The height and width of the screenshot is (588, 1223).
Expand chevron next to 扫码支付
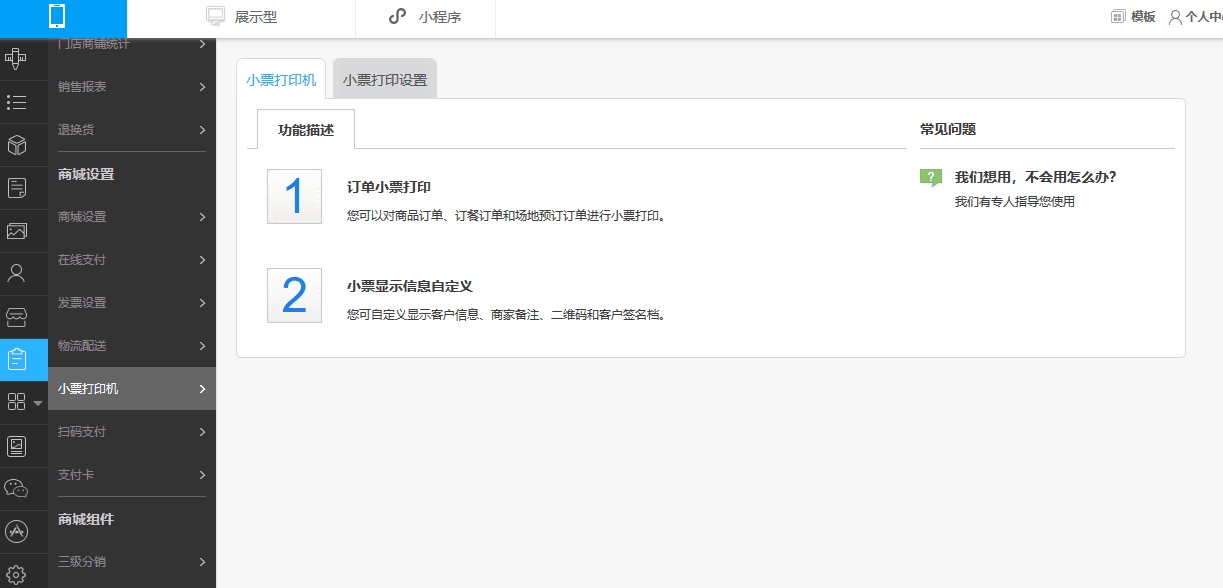click(202, 432)
